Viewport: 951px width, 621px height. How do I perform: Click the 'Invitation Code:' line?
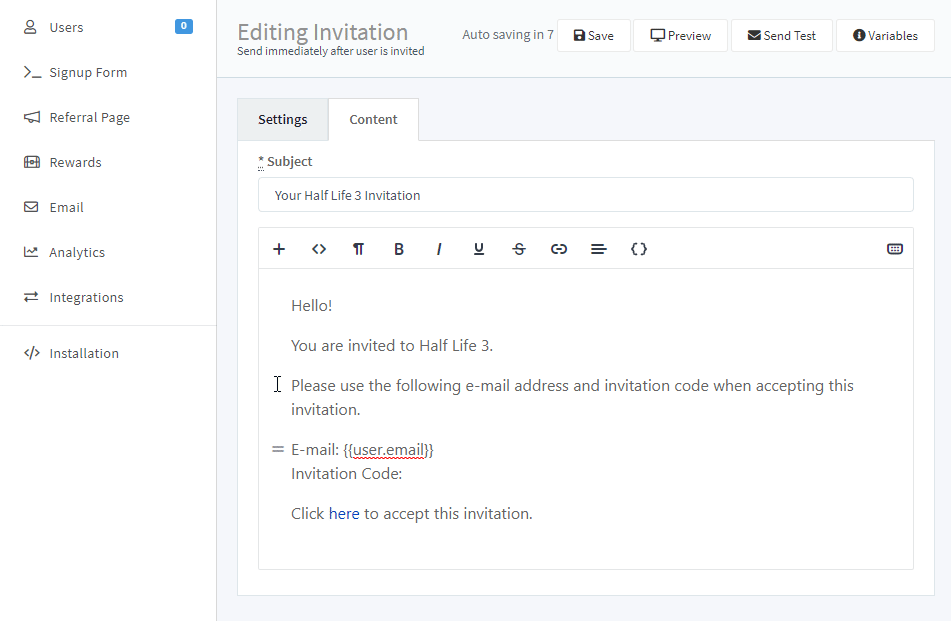346,474
